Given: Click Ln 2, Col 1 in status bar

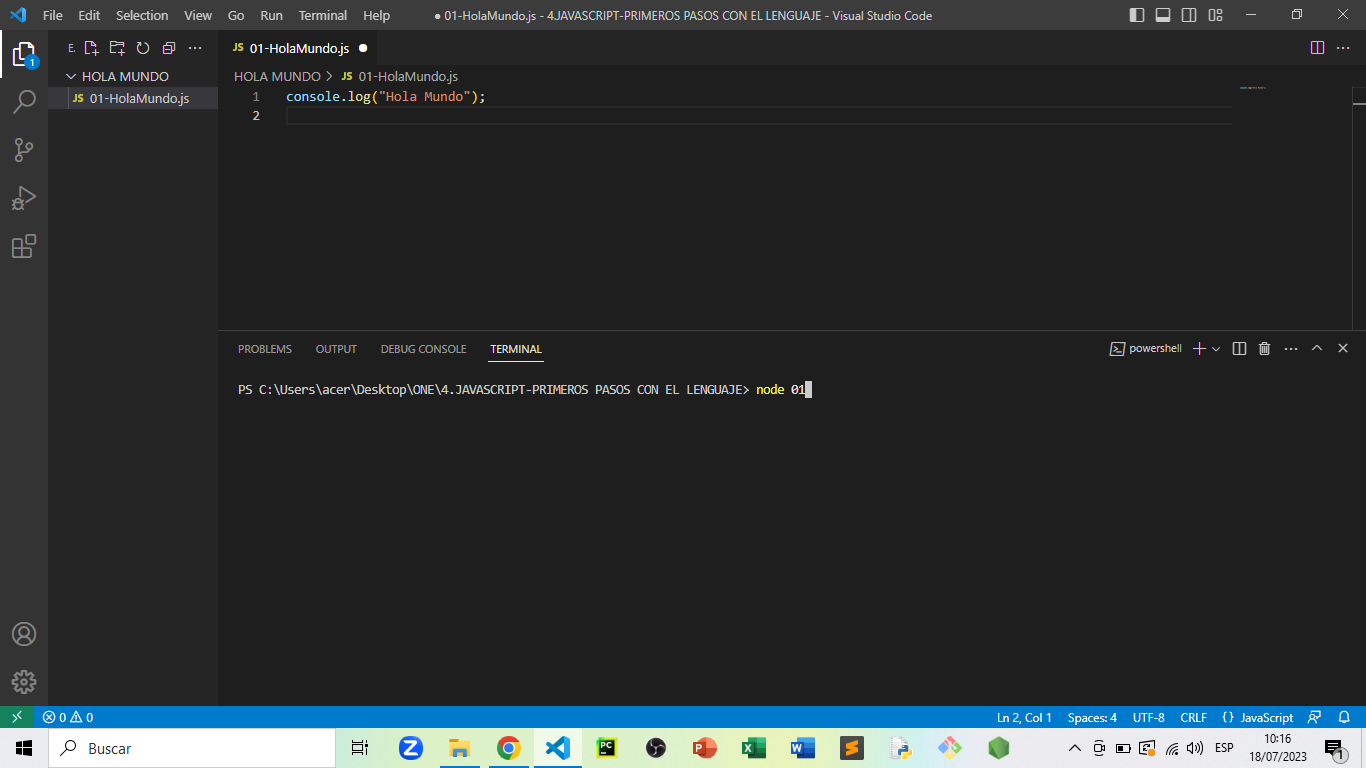Looking at the screenshot, I should 1024,717.
